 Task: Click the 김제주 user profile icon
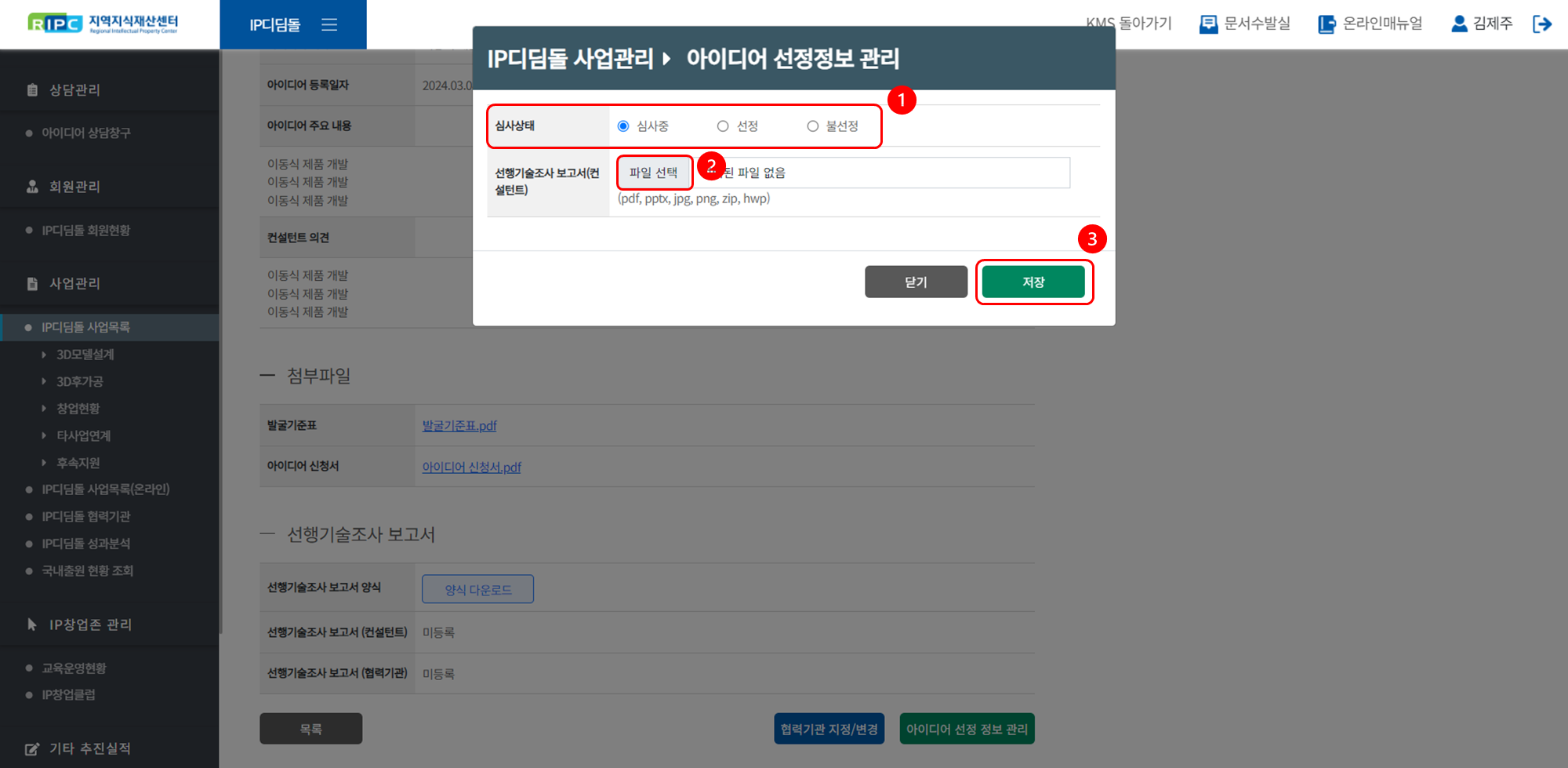(1459, 24)
